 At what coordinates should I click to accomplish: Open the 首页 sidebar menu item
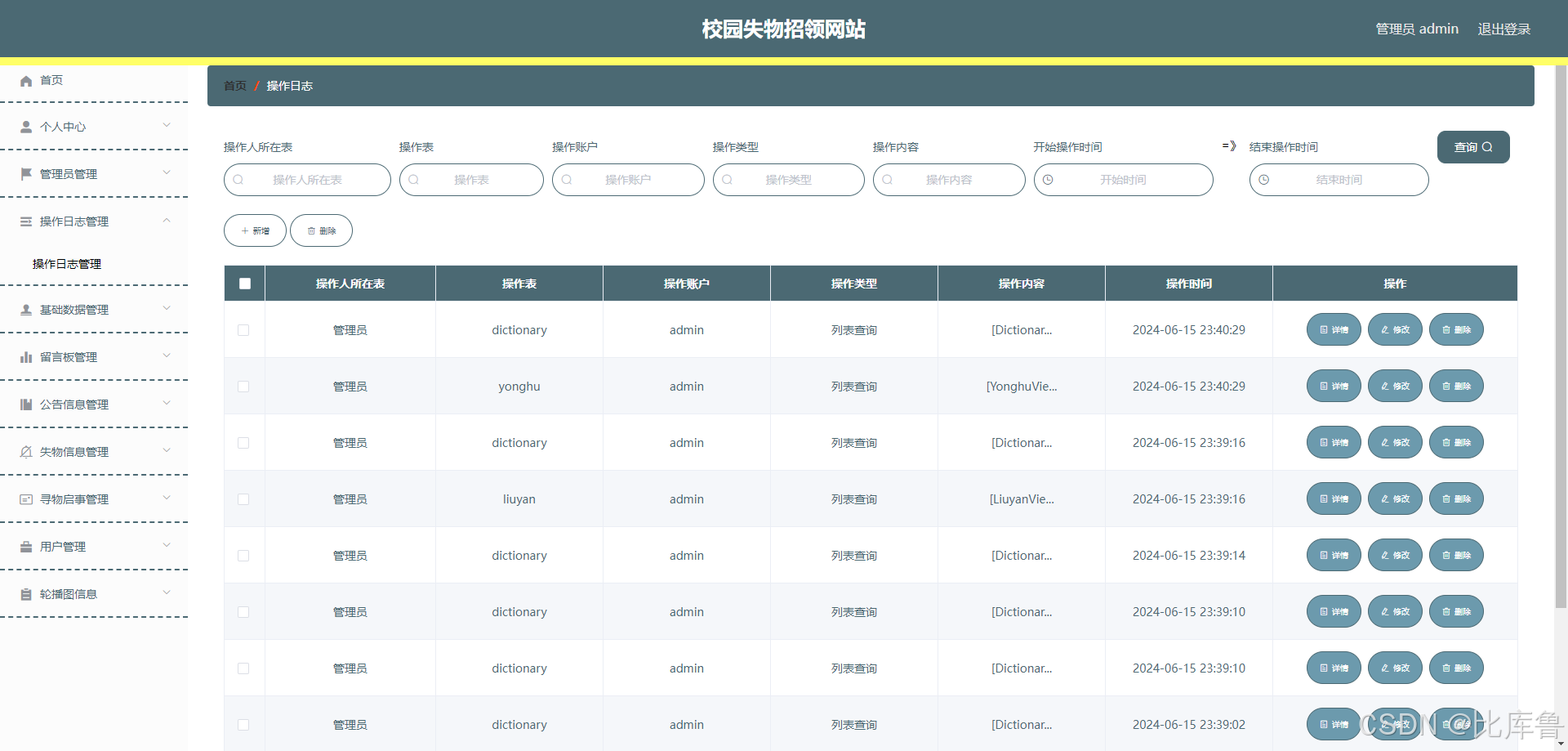(x=94, y=80)
